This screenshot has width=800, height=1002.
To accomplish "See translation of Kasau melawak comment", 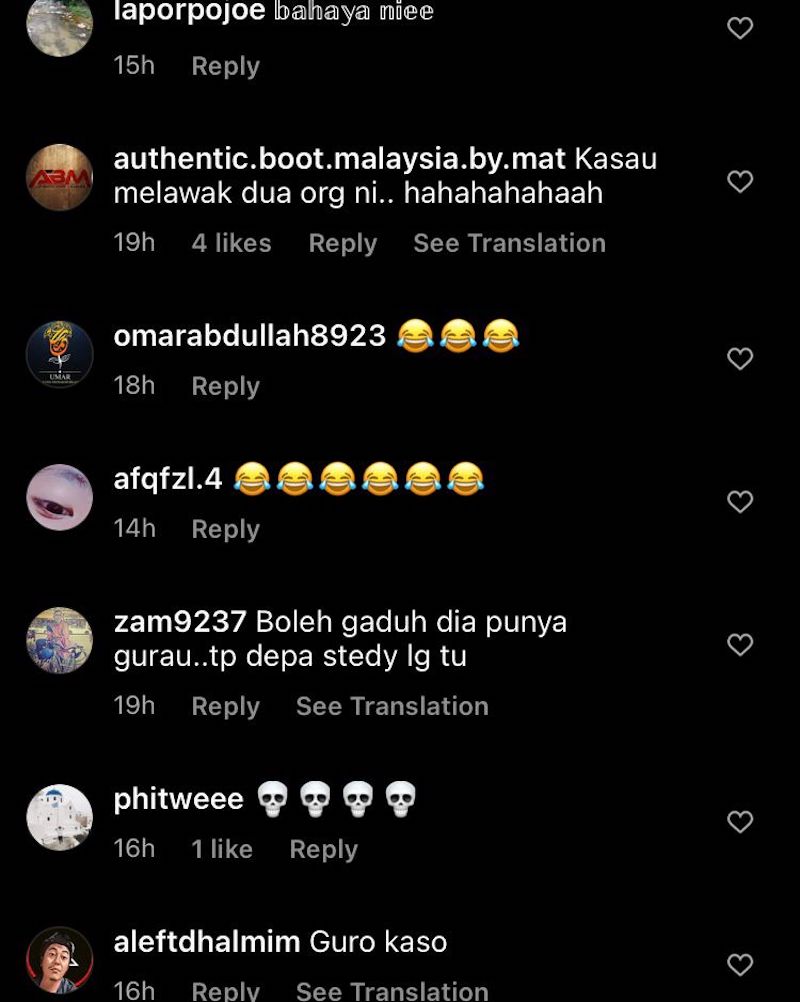I will point(509,243).
